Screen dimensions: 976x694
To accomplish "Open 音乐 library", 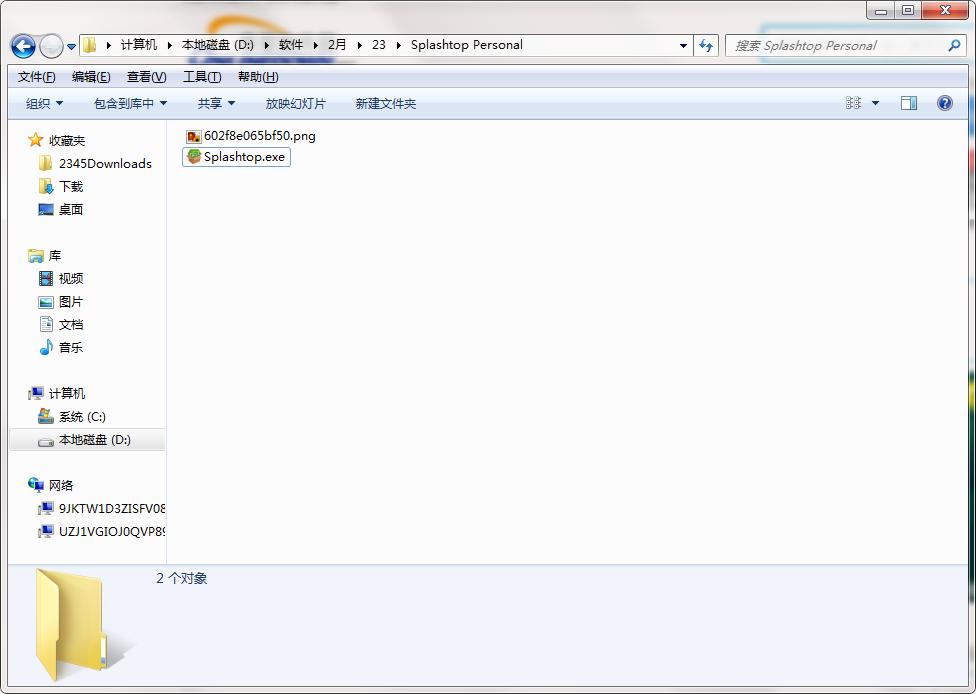I will pos(71,347).
